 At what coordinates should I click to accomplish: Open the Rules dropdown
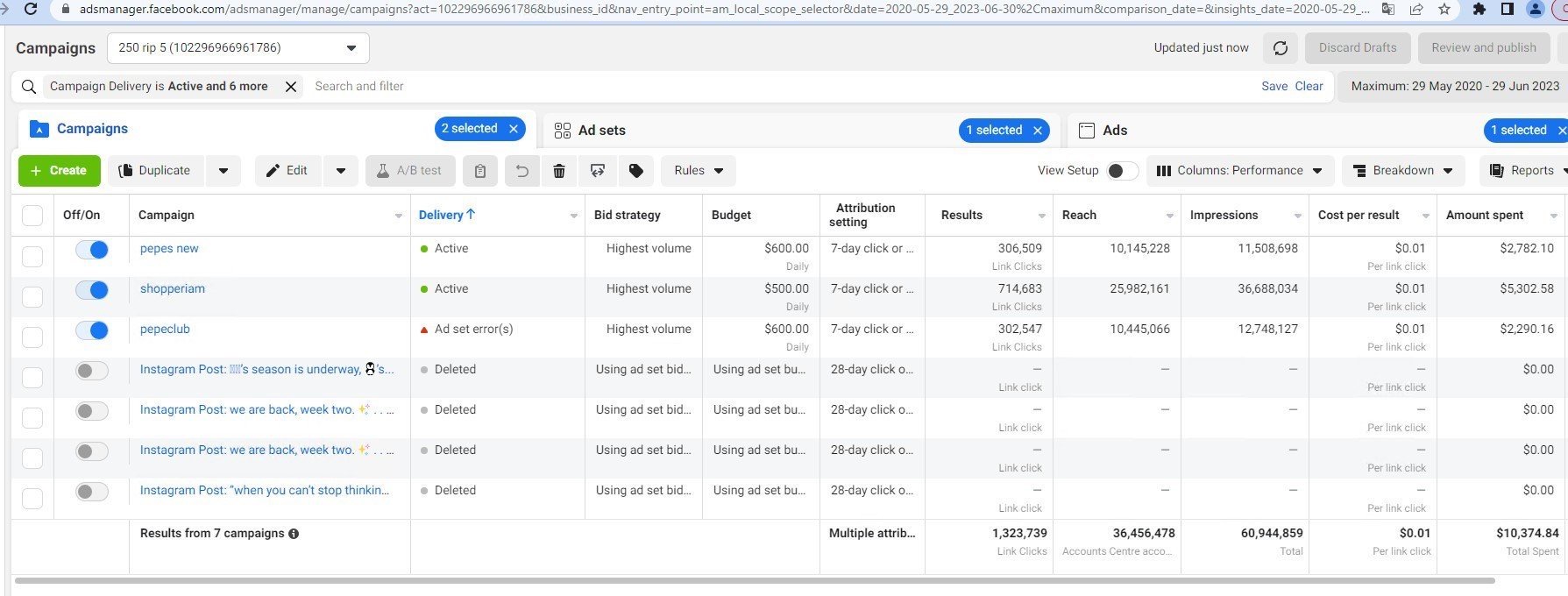pyautogui.click(x=699, y=171)
